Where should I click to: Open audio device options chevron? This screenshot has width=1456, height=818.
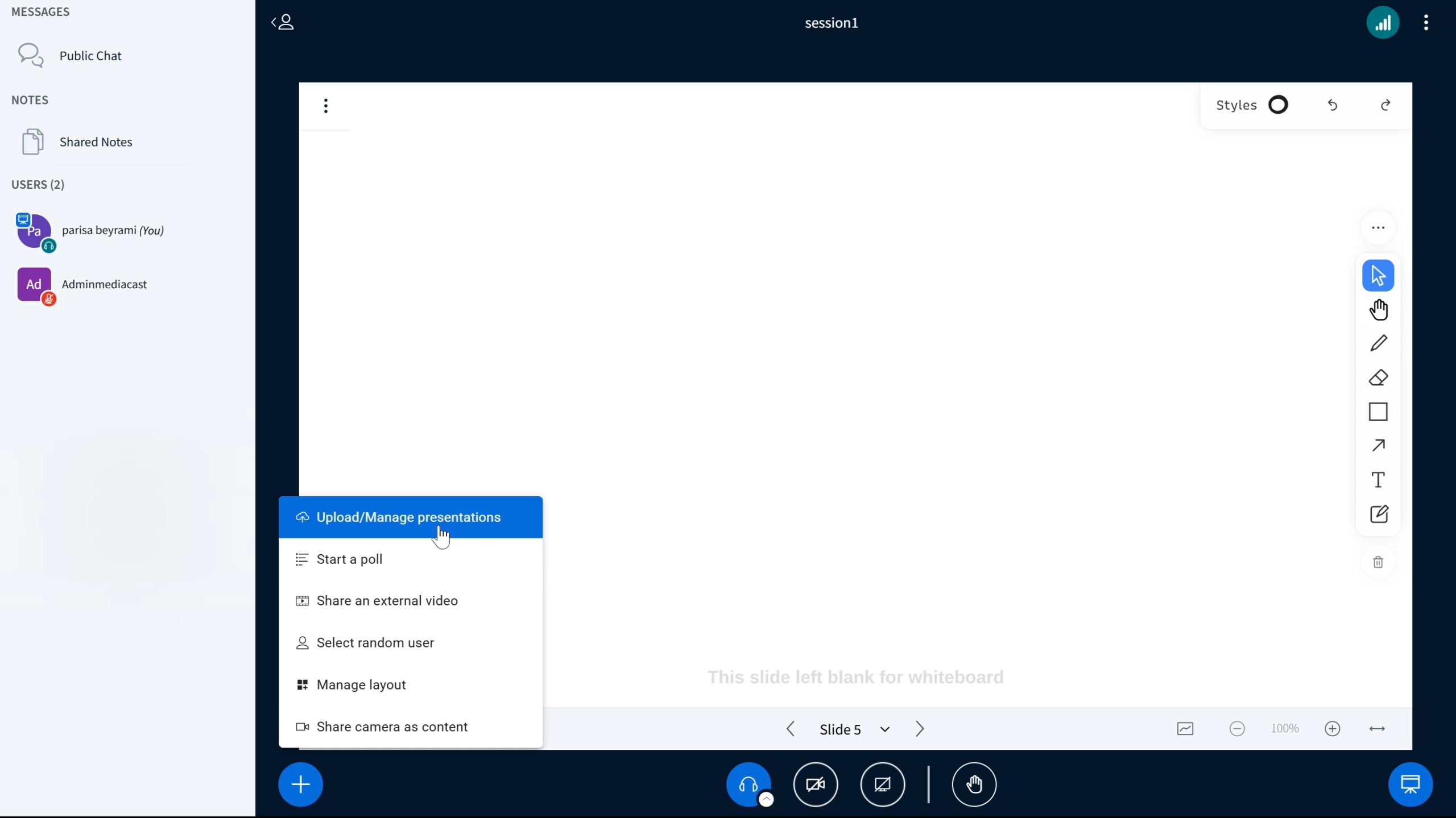pyautogui.click(x=766, y=799)
